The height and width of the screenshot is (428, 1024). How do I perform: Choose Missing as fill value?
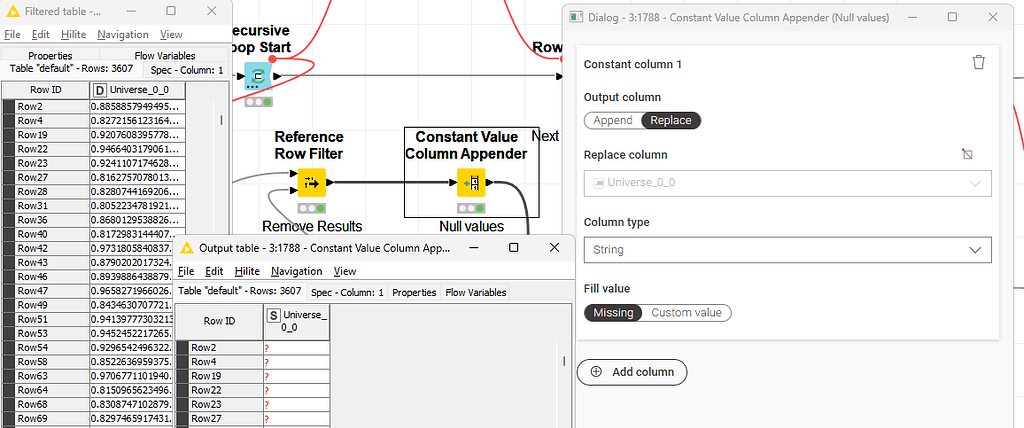coord(613,313)
